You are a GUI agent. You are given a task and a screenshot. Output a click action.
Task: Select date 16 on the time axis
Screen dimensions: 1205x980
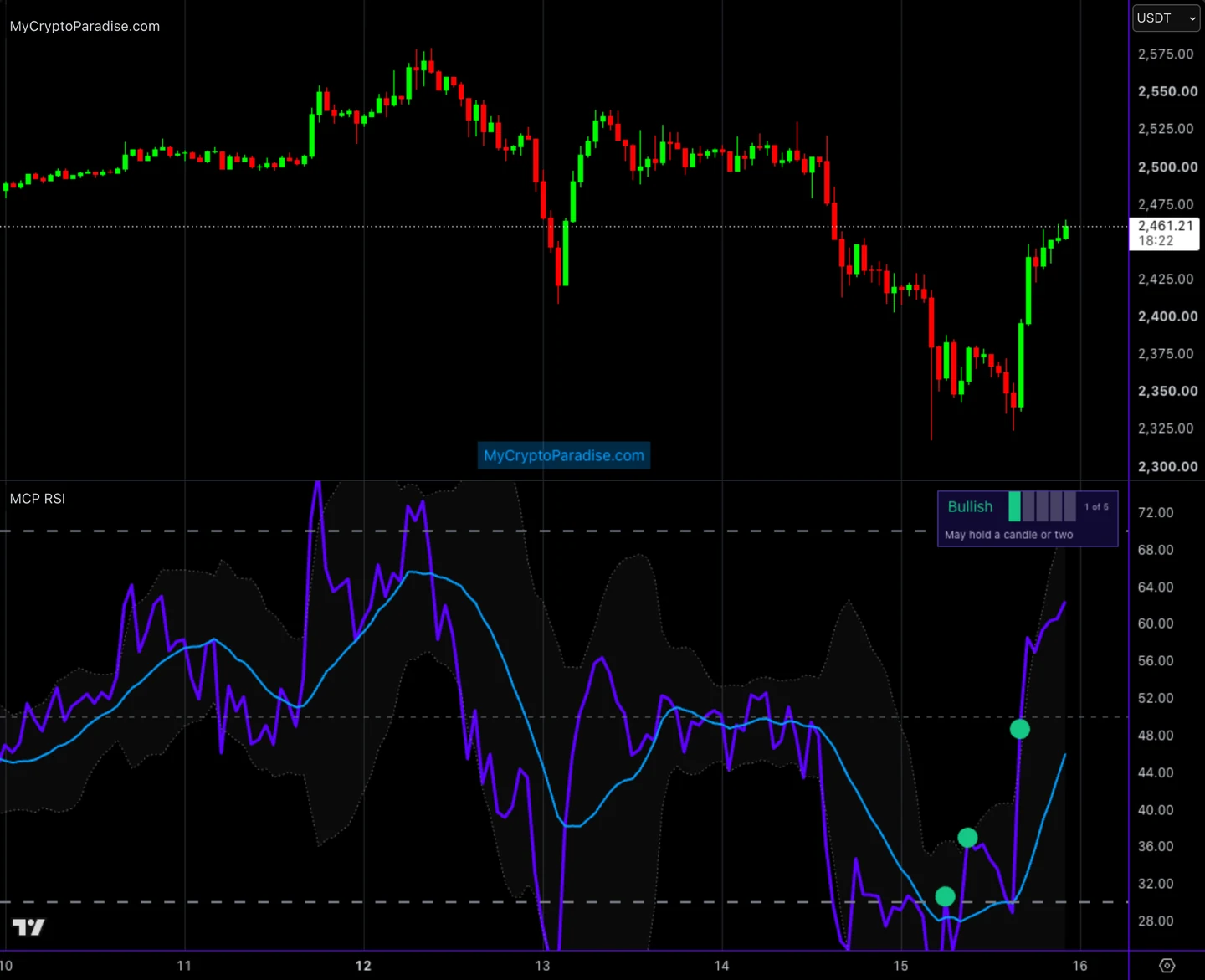(x=1080, y=966)
